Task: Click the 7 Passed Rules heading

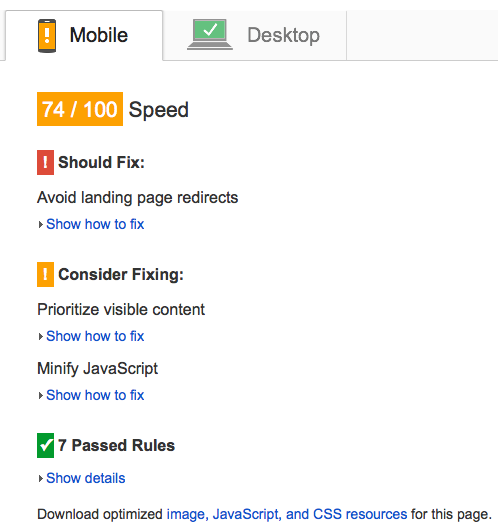Action: 116,445
